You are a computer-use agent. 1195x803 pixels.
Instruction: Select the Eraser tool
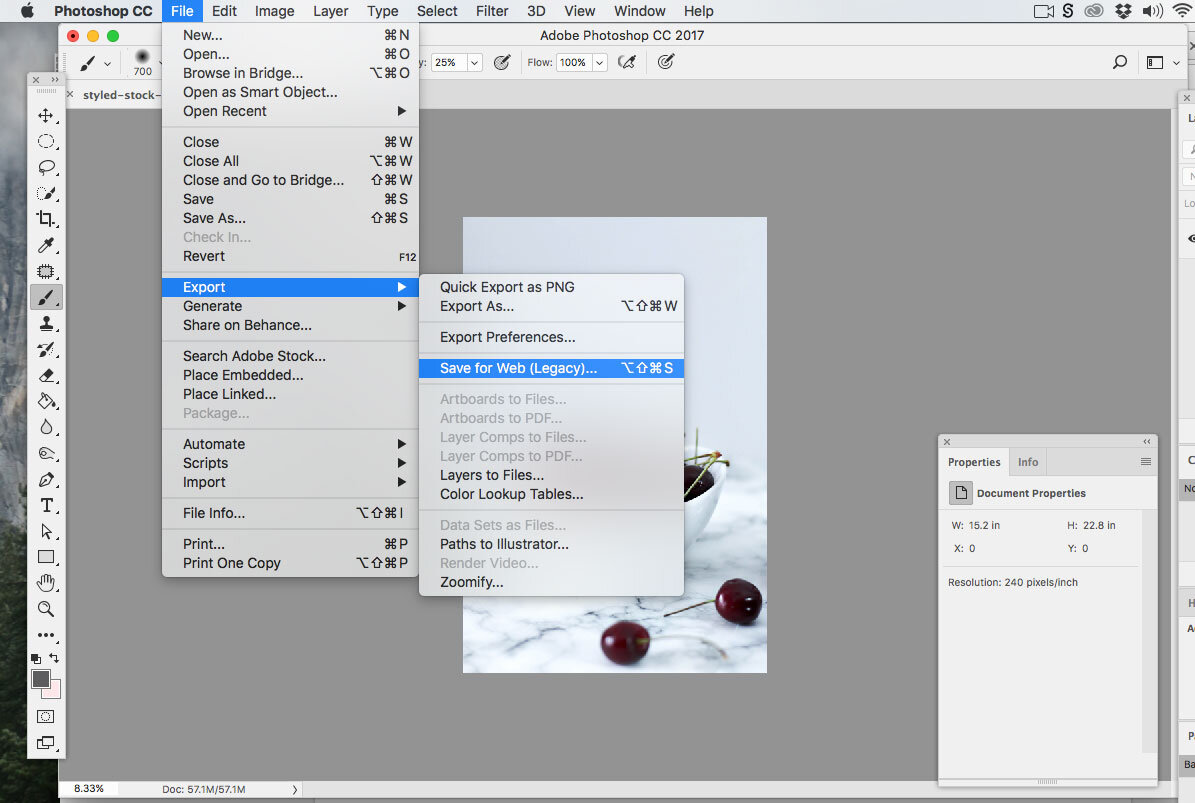coord(46,376)
